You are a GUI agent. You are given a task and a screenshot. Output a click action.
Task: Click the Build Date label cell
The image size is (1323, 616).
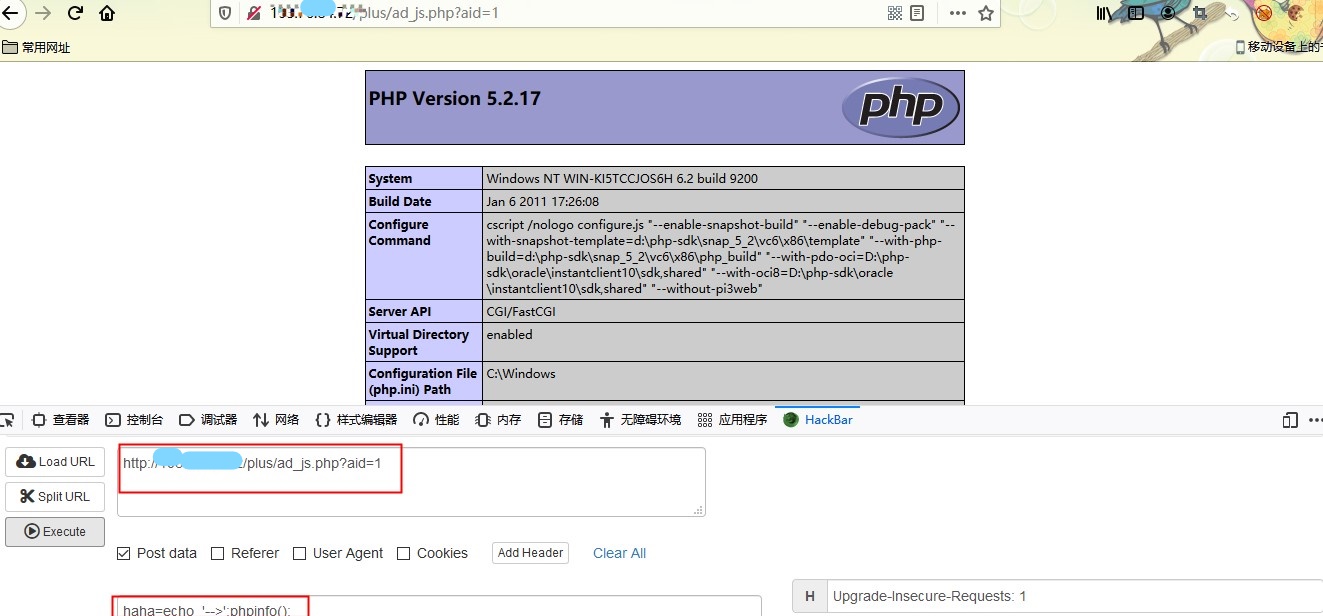point(423,202)
